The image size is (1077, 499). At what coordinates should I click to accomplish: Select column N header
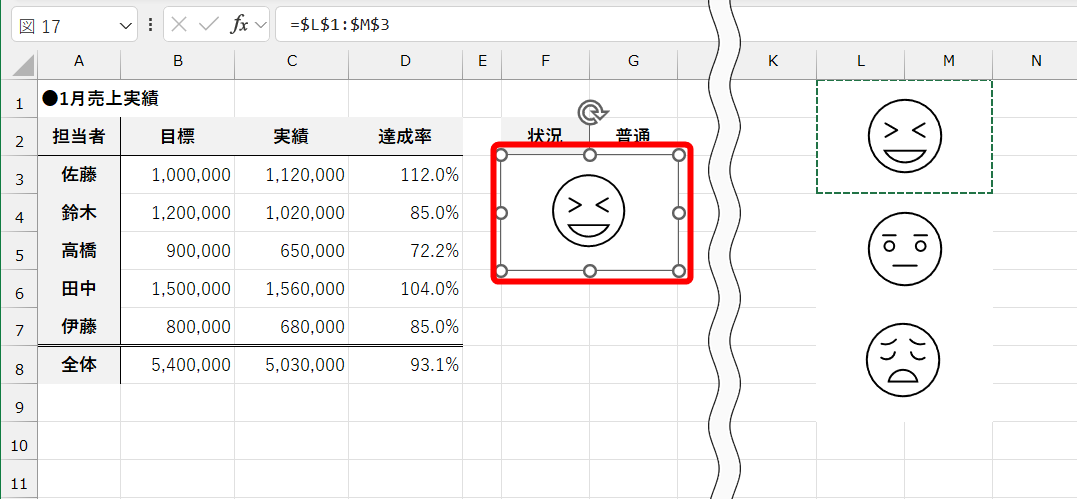1035,61
